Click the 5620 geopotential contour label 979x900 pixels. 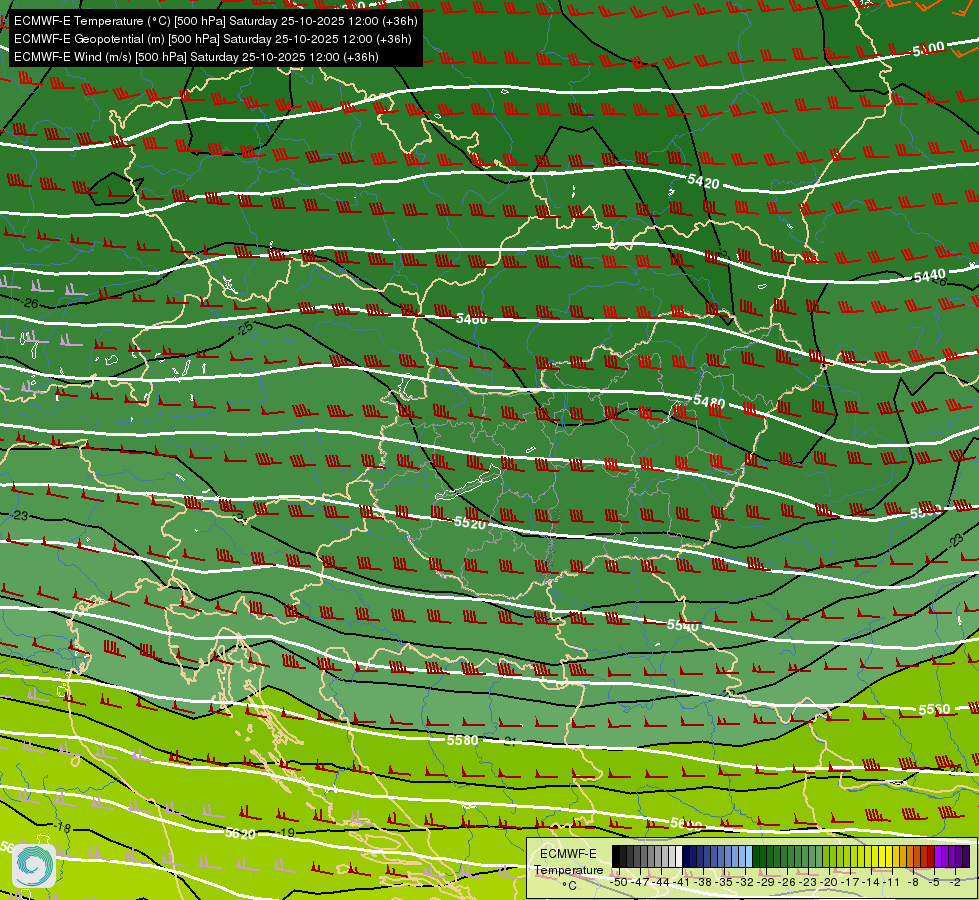click(x=240, y=833)
